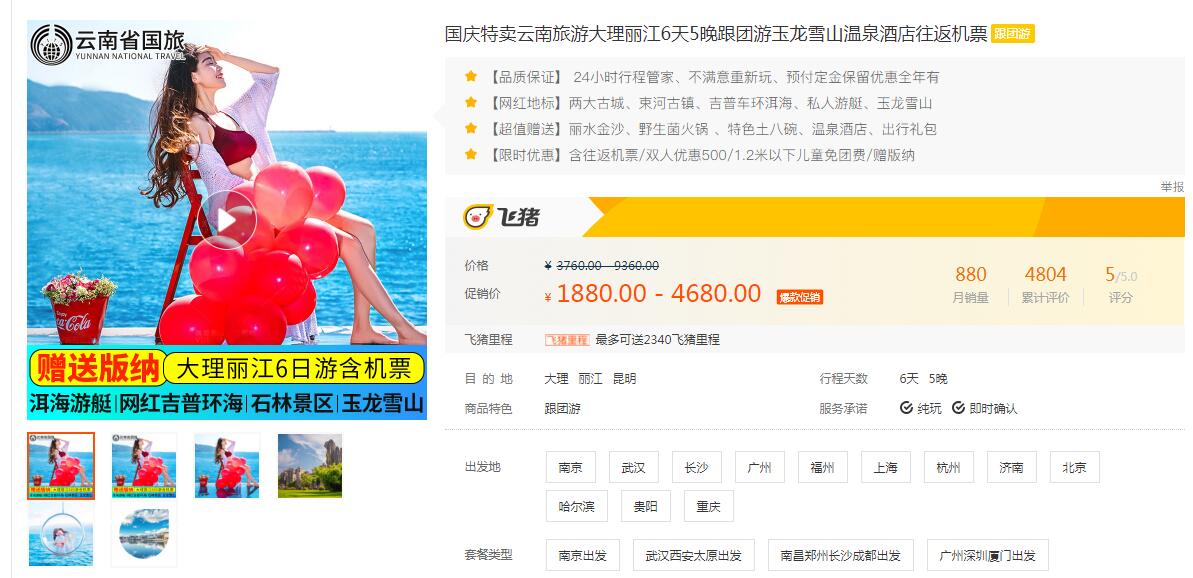1193x578 pixels.
Task: Play the product video on main image
Action: click(227, 220)
